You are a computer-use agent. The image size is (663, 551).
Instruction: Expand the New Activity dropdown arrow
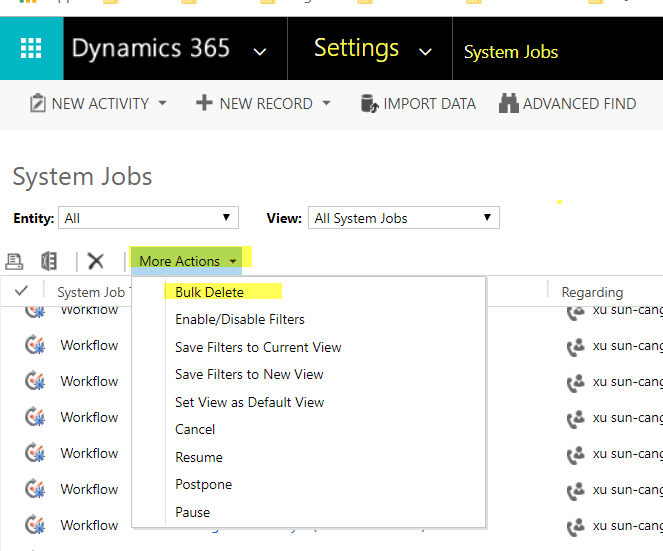click(x=162, y=103)
